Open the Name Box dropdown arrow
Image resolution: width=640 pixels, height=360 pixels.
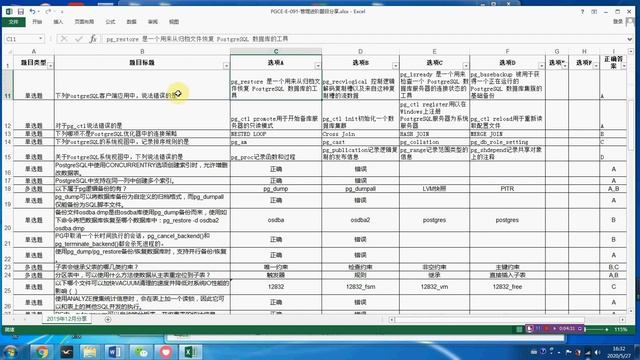[40, 39]
